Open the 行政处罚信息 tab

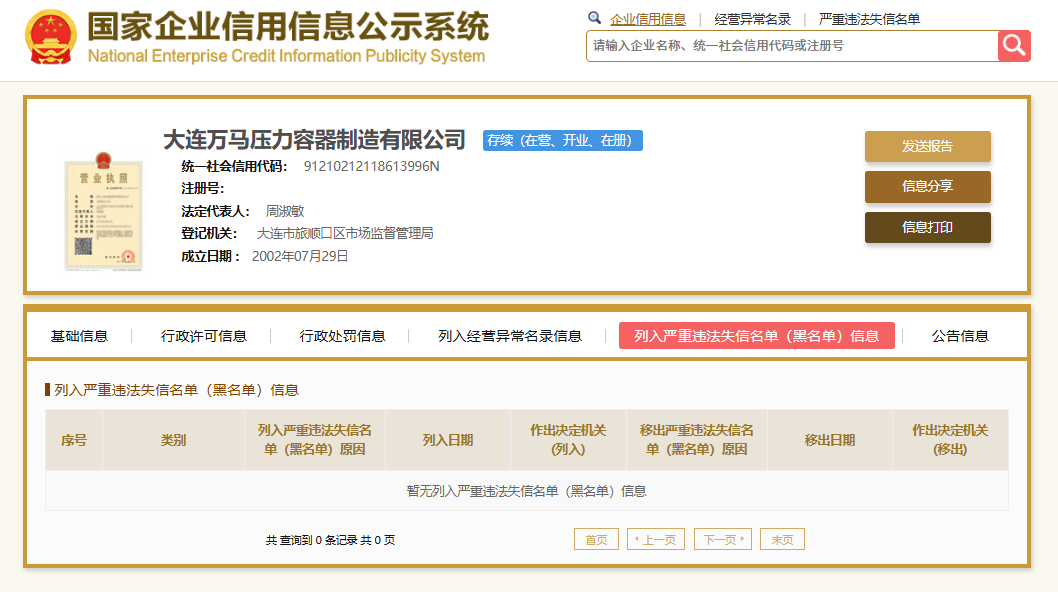pos(342,336)
